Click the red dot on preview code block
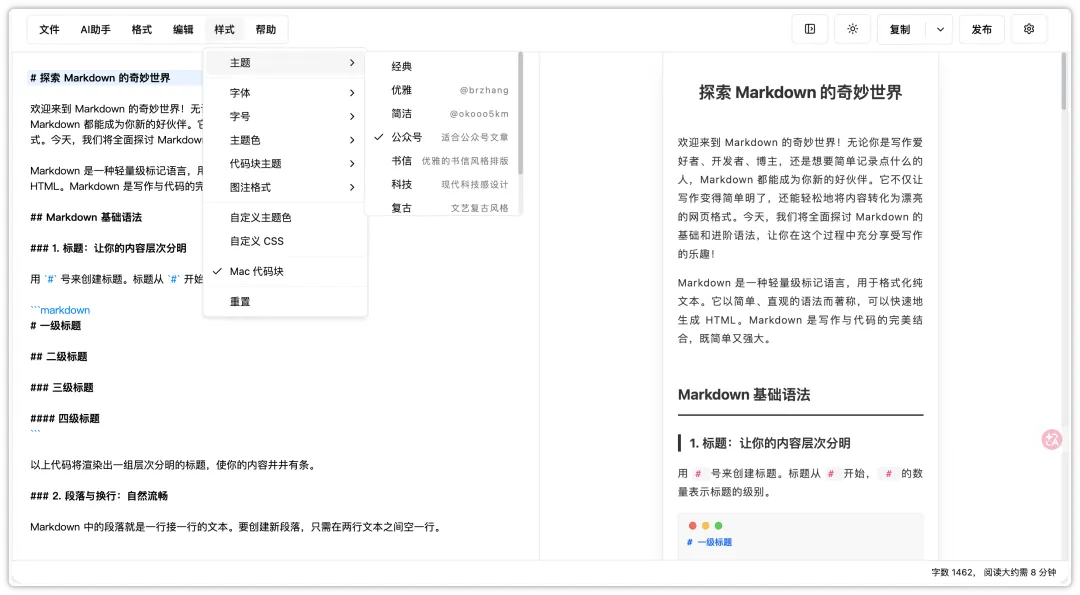The height and width of the screenshot is (595, 1080). click(692, 525)
